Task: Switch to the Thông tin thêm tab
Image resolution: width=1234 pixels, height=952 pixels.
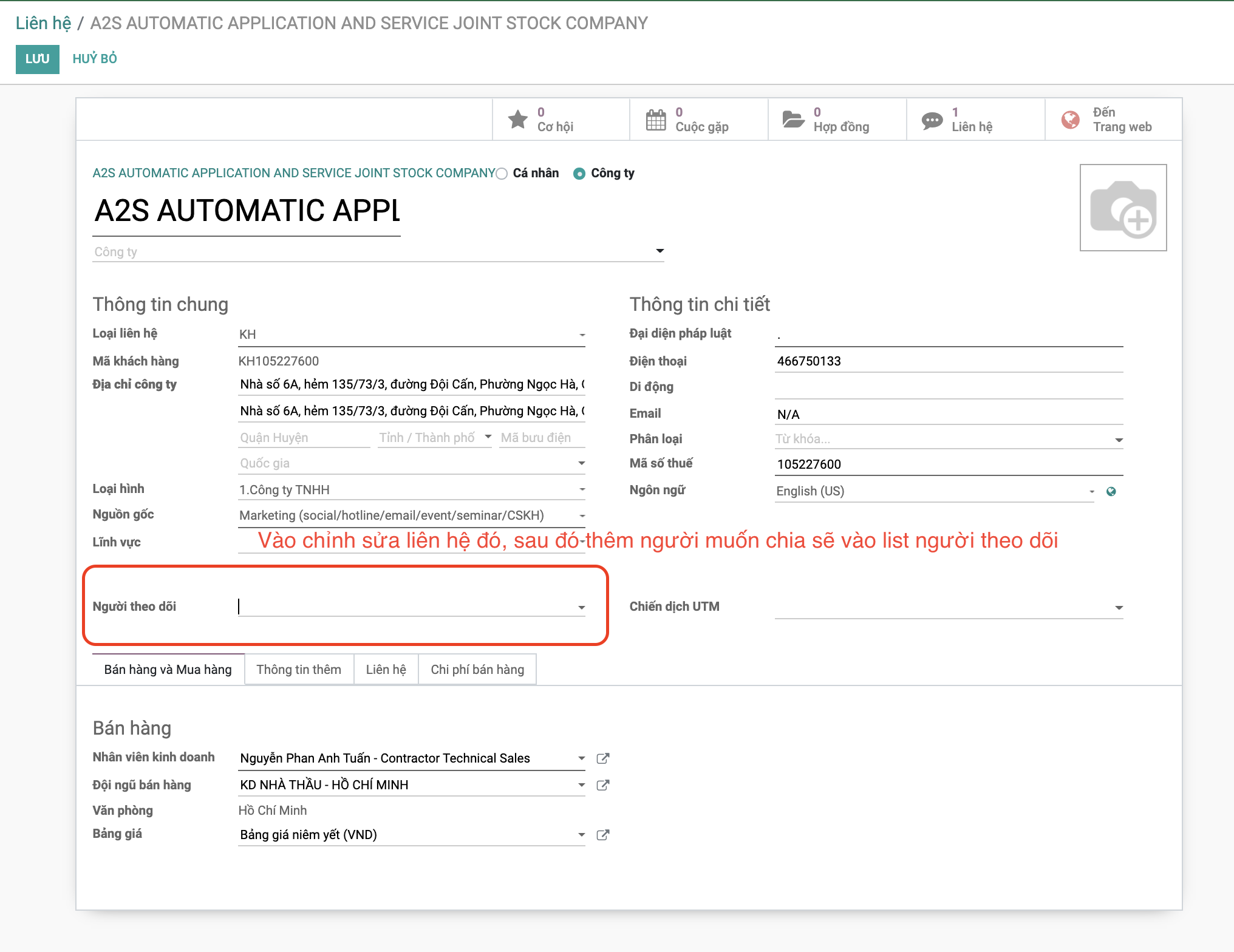Action: click(299, 669)
